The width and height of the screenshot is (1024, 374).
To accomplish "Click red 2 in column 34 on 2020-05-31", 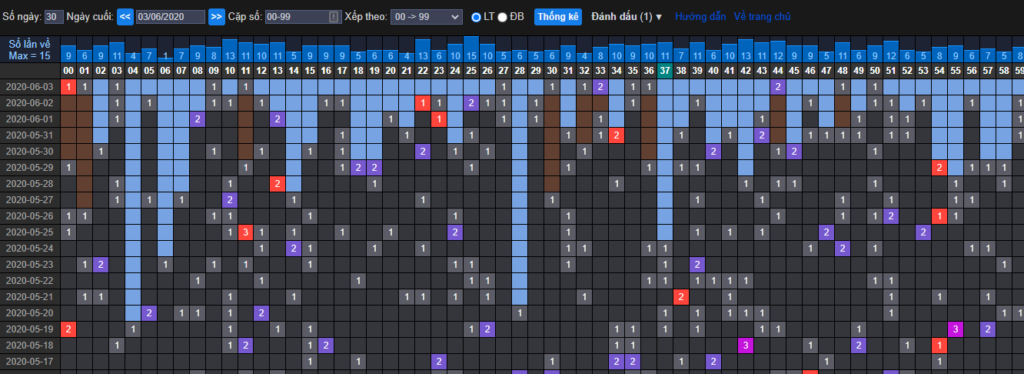I will [x=616, y=135].
